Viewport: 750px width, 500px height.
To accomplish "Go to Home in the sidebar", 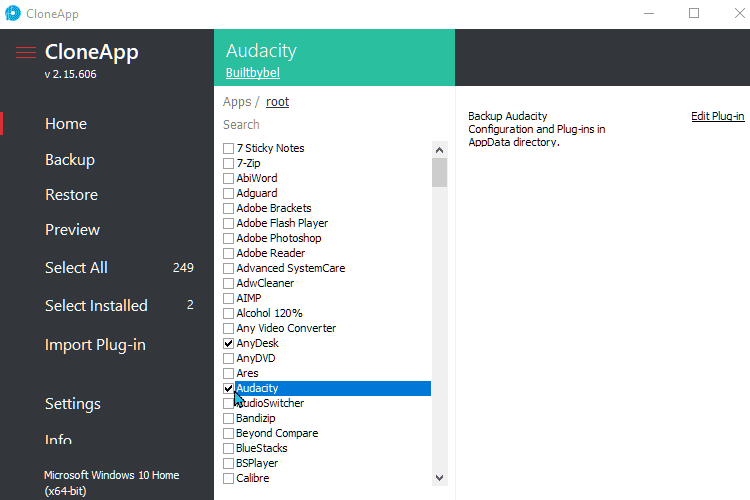I will point(66,124).
